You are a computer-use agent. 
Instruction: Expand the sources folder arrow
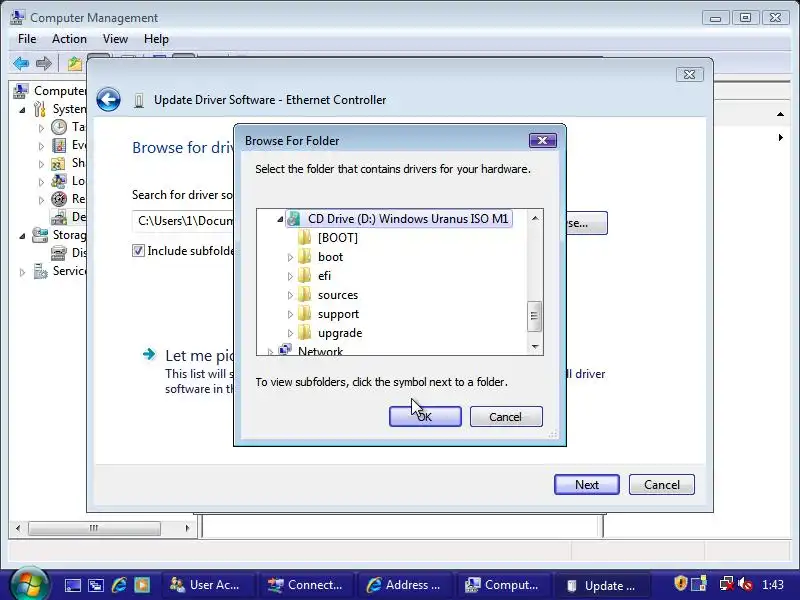[x=290, y=295]
